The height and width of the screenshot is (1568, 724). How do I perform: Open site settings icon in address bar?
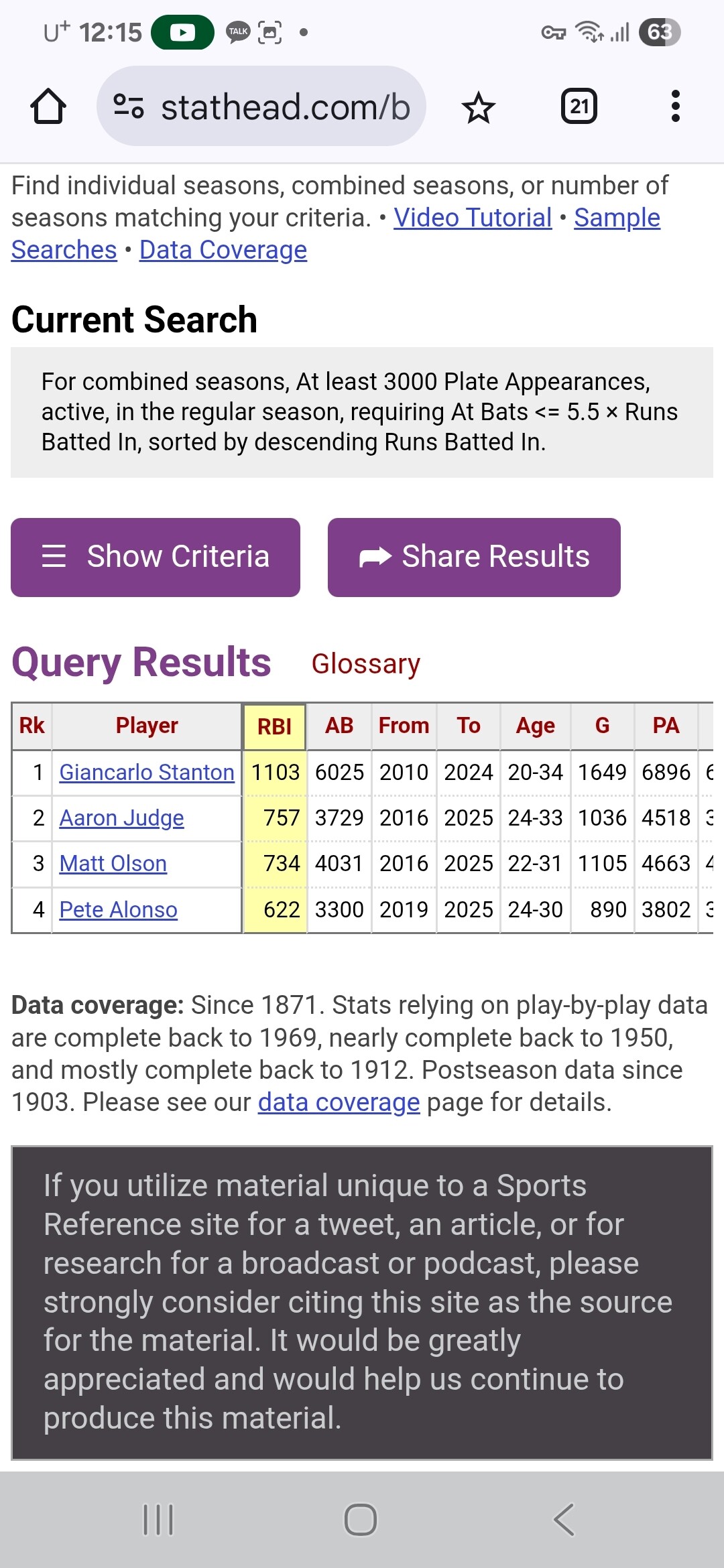pyautogui.click(x=128, y=107)
